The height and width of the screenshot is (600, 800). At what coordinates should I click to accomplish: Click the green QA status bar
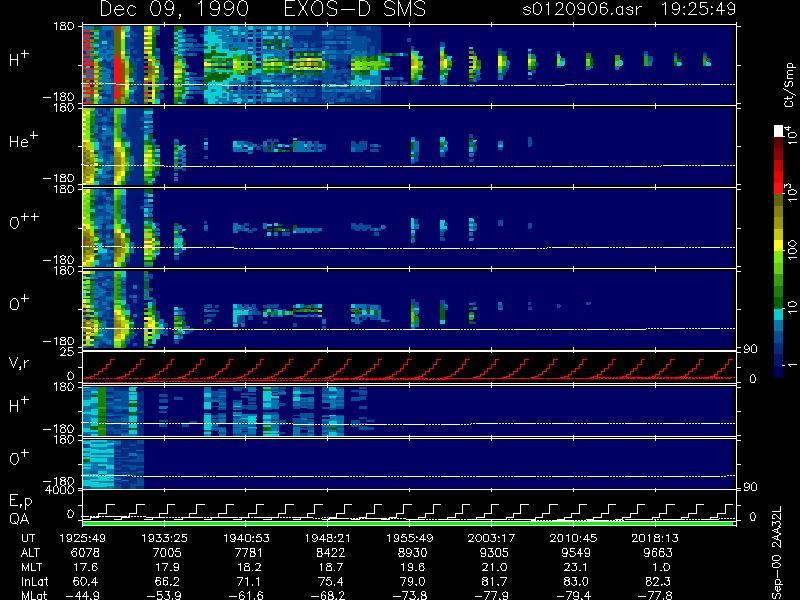408,523
